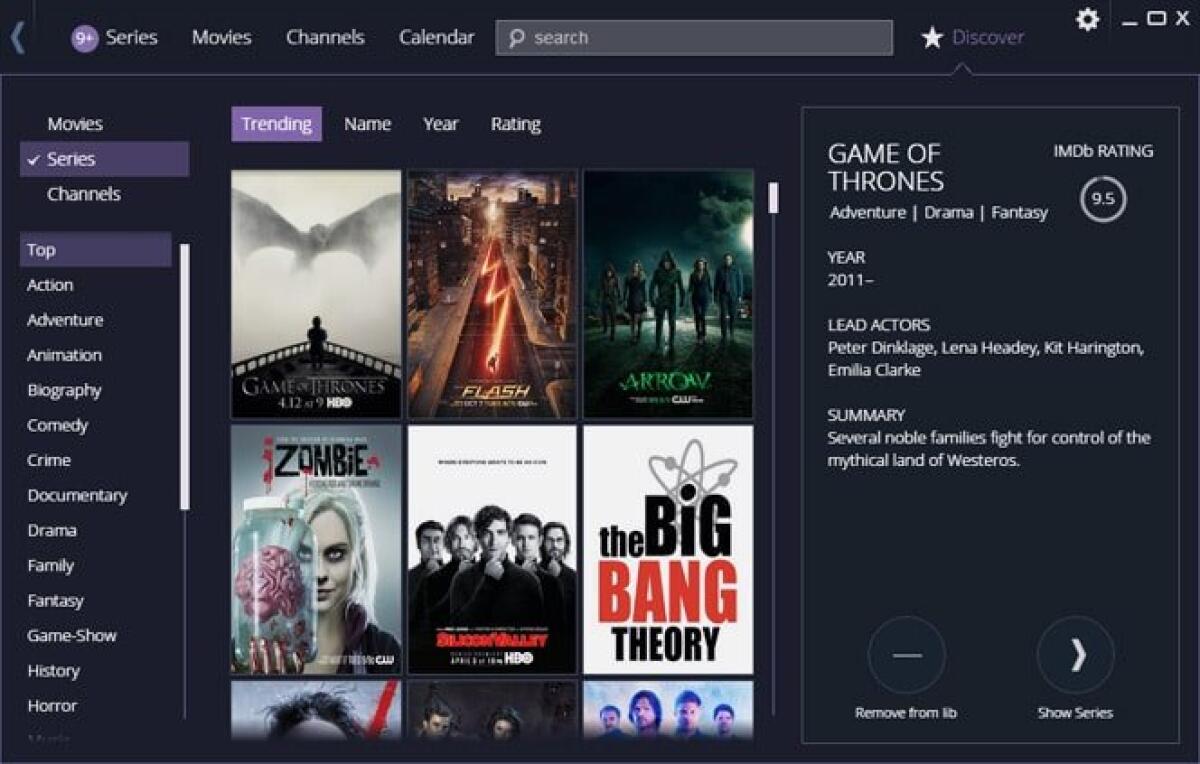Click Remove from lib
This screenshot has height=764, width=1200.
(x=906, y=712)
